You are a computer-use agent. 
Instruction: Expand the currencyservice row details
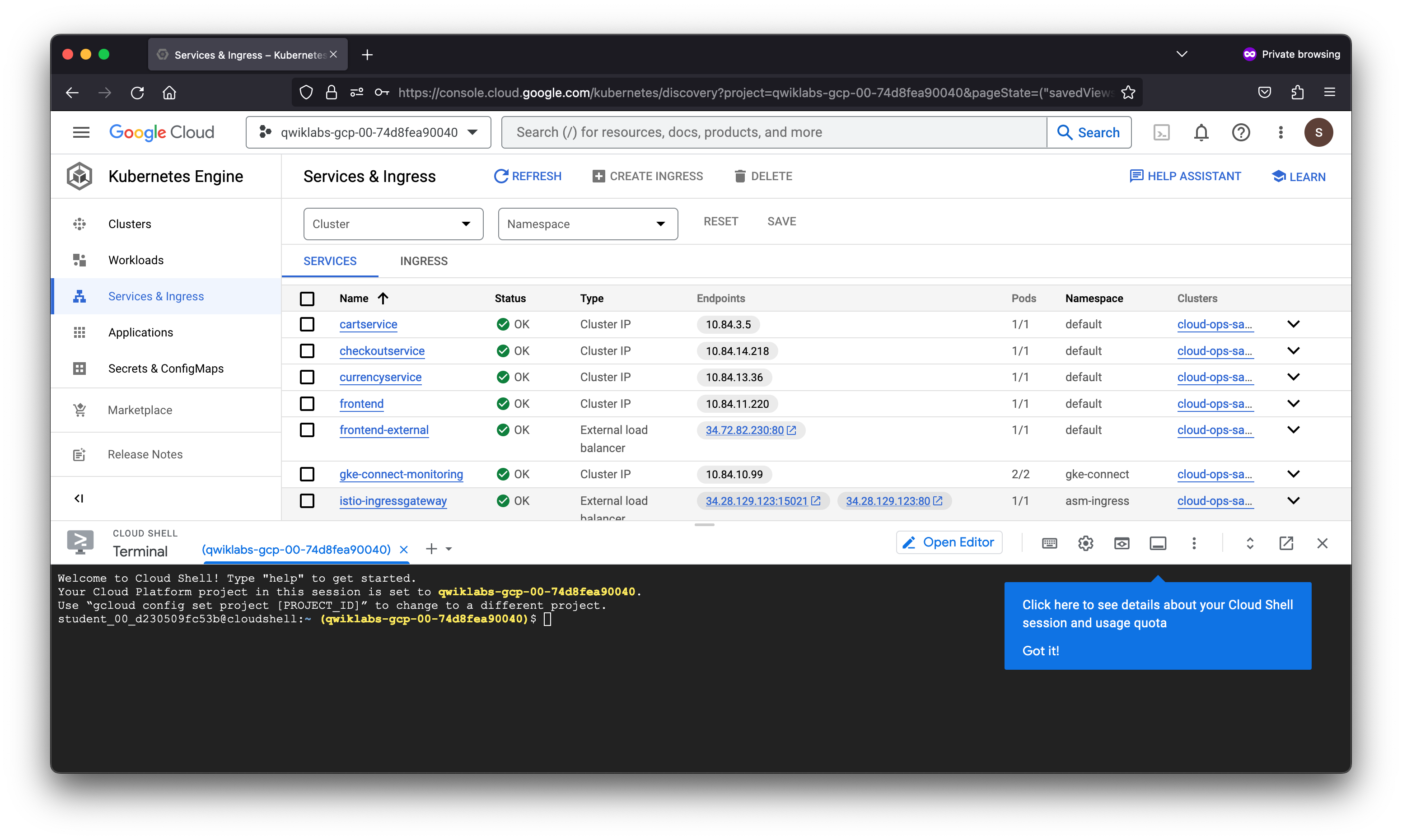point(1293,377)
